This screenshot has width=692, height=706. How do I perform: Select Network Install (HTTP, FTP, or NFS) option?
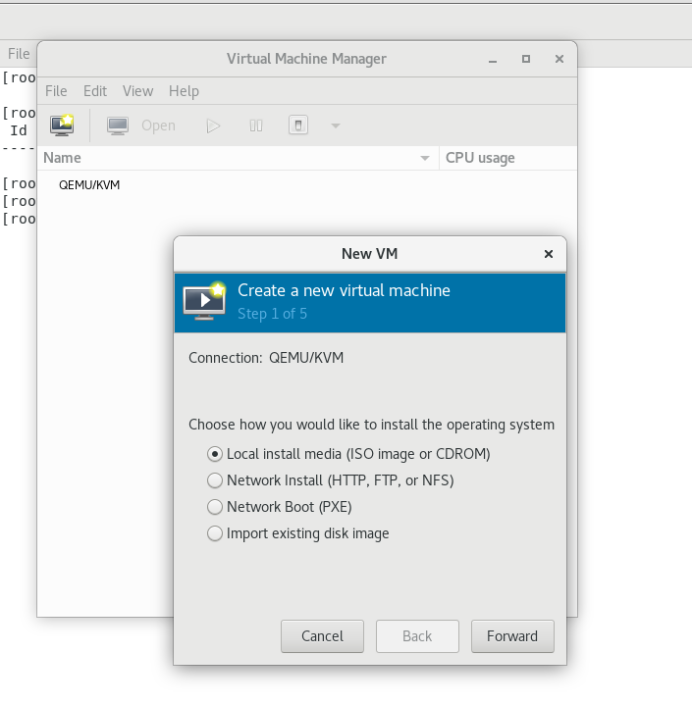click(x=330, y=480)
